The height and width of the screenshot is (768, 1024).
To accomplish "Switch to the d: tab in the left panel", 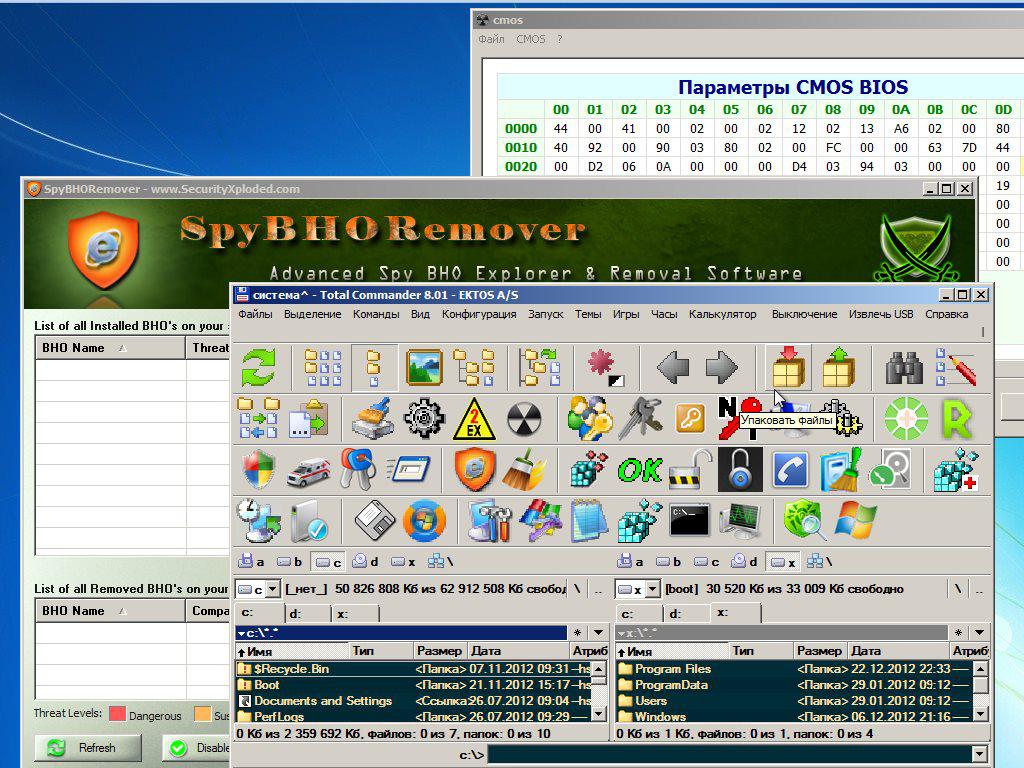I will [308, 614].
